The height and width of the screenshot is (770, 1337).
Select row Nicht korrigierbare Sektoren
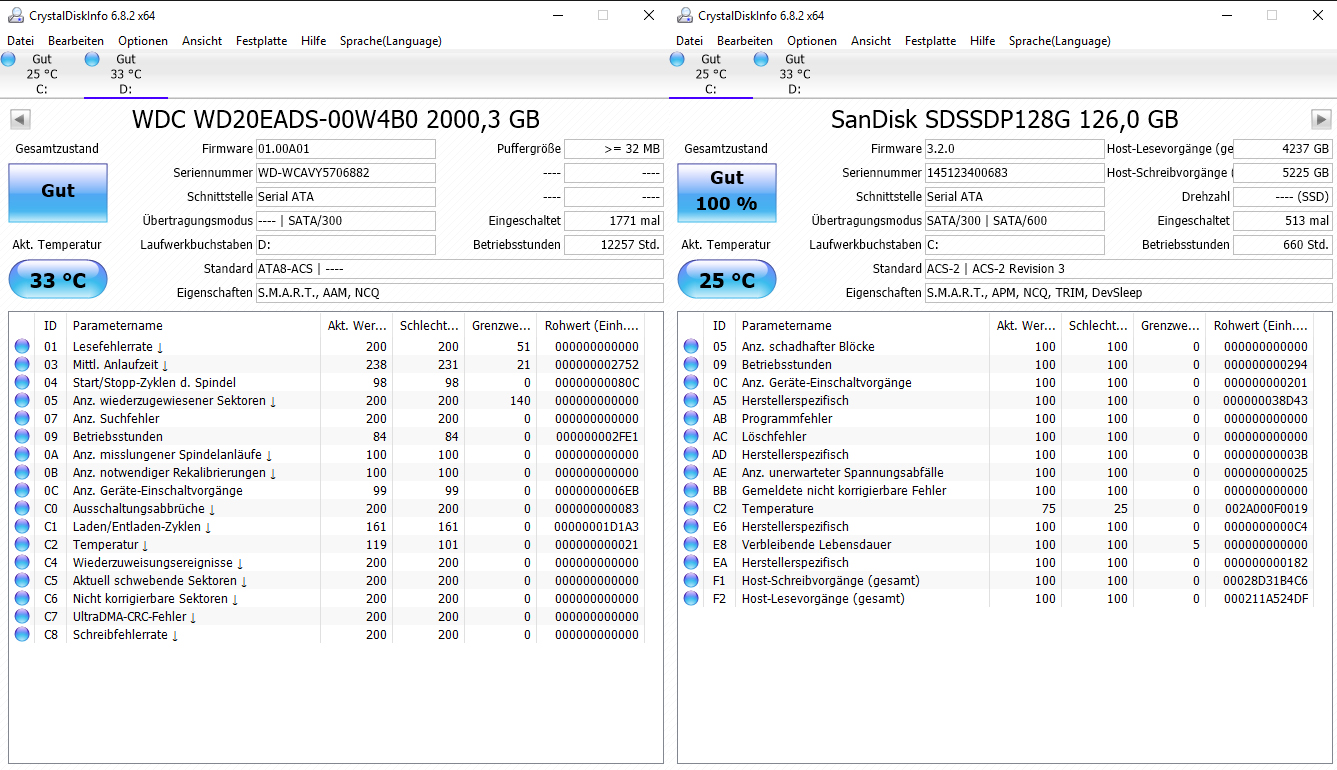click(326, 599)
